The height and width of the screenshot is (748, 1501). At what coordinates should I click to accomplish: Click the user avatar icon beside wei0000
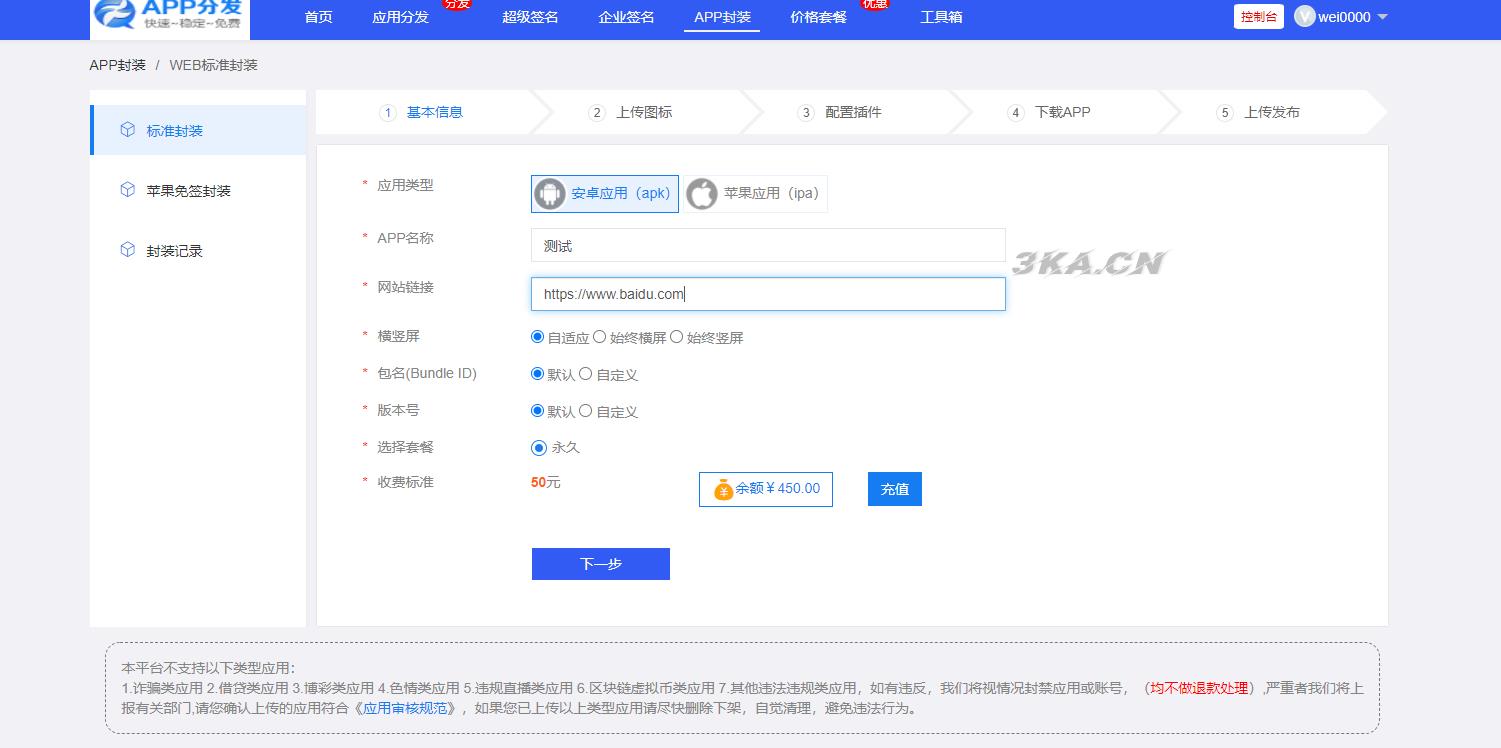click(x=1304, y=17)
